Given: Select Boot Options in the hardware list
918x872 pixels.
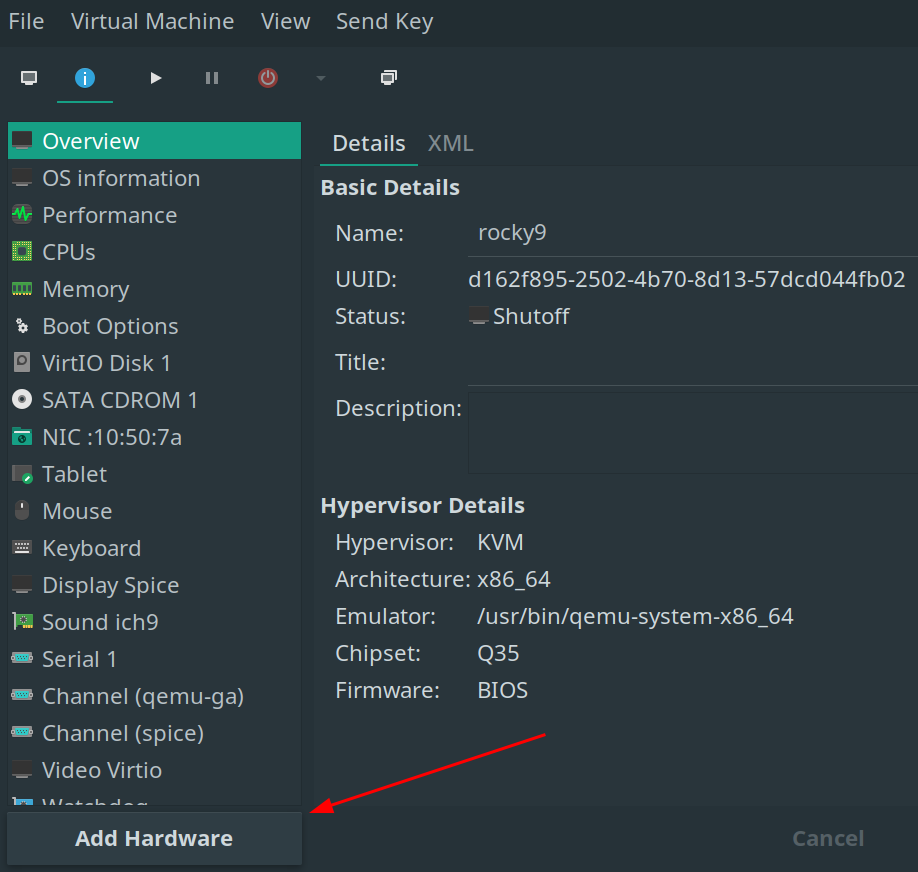Looking at the screenshot, I should coord(110,326).
